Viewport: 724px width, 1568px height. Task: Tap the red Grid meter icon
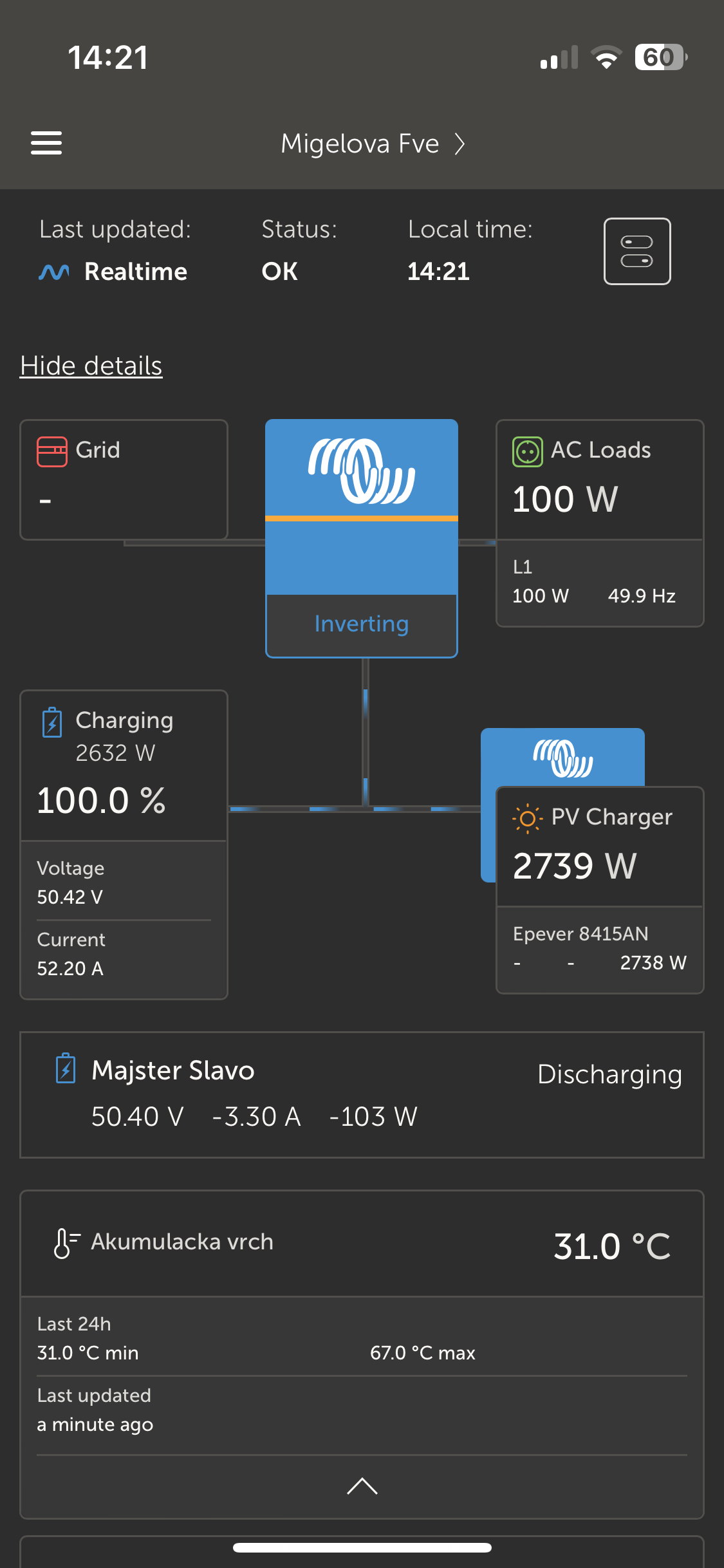(52, 451)
